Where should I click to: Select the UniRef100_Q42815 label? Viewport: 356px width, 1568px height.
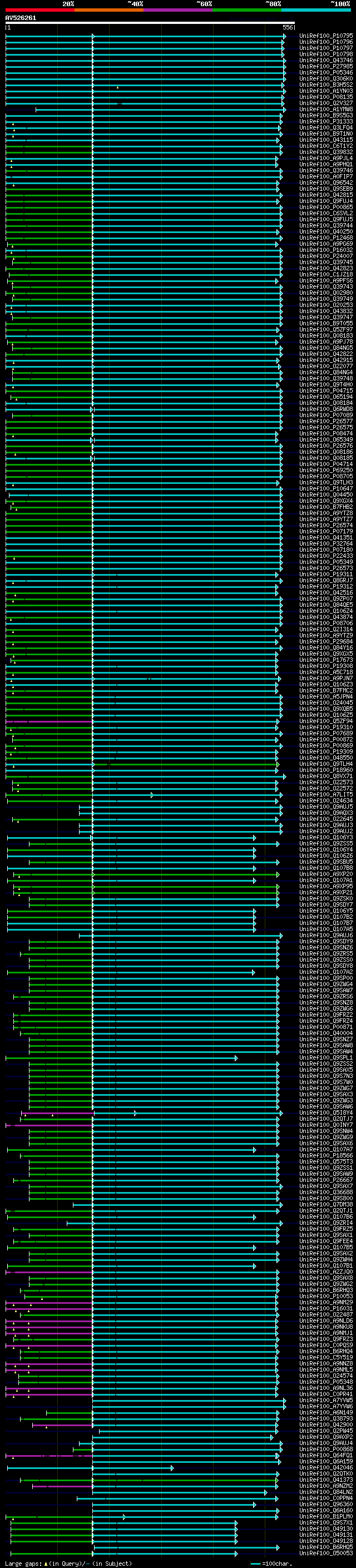(x=326, y=195)
